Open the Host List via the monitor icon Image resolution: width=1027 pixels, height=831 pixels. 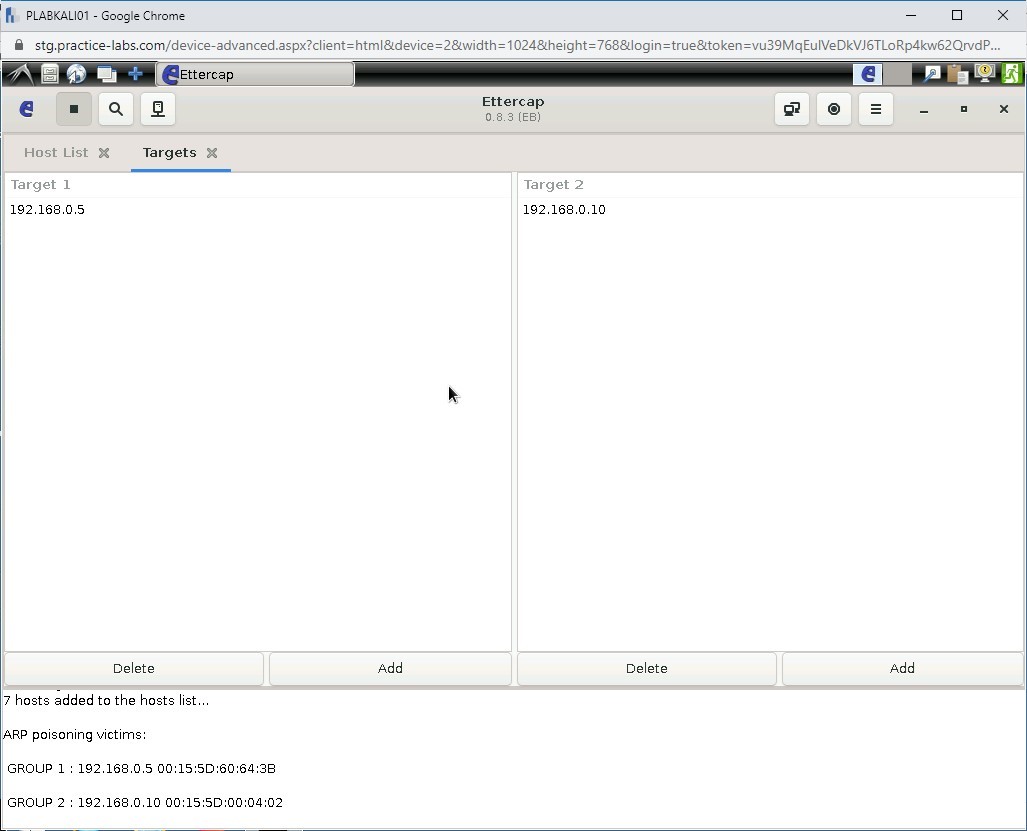(x=157, y=109)
